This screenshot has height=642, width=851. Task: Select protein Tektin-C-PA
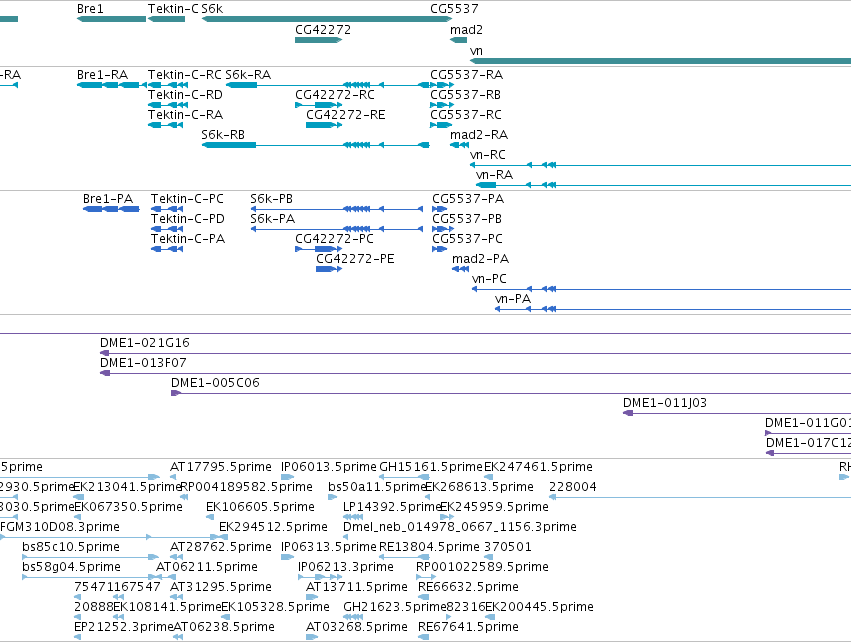(188, 239)
